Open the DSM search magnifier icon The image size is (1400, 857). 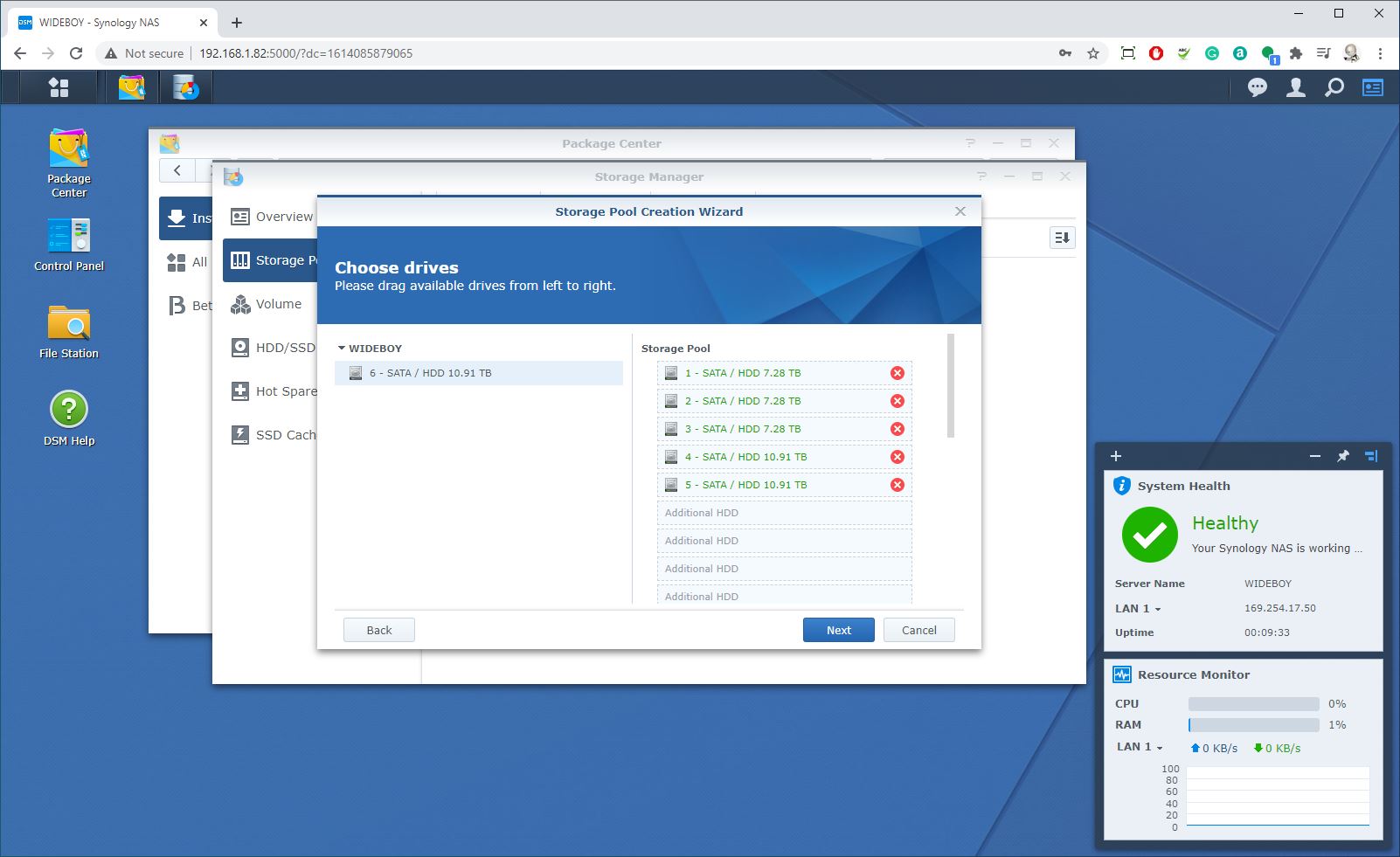[1334, 87]
